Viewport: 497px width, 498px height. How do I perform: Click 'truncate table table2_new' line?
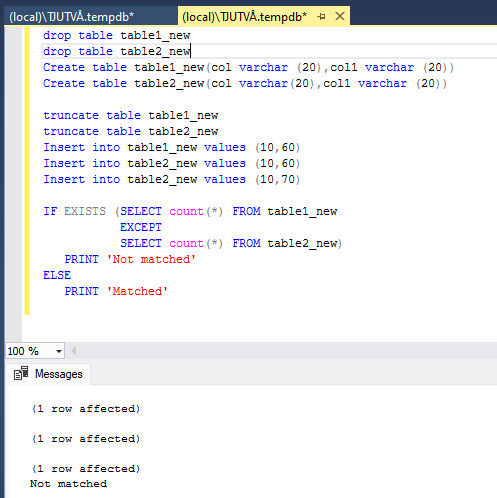(x=131, y=131)
